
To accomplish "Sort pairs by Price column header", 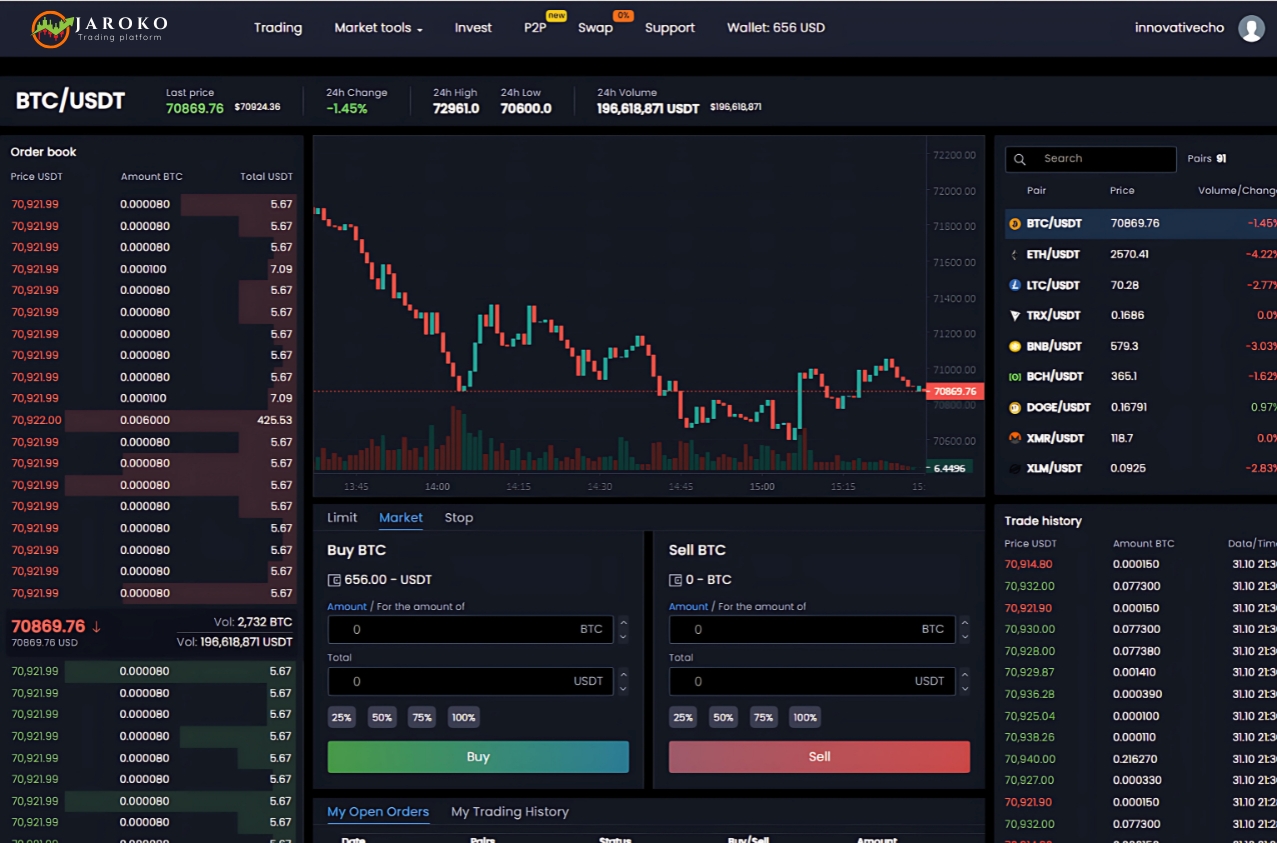I will tap(1122, 191).
